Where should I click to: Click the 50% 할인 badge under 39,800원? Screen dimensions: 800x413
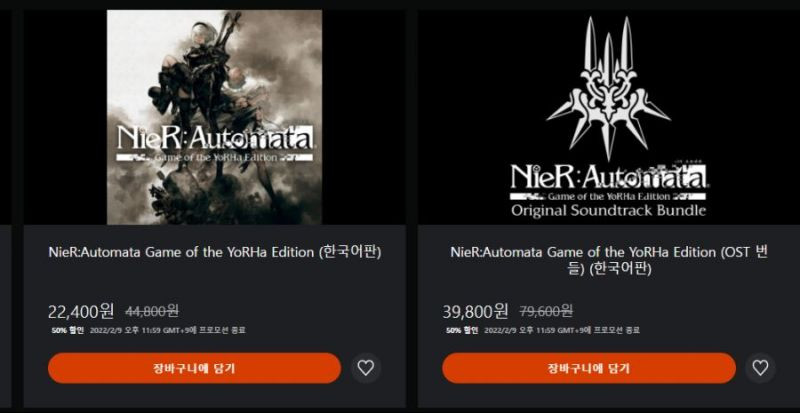coord(462,330)
